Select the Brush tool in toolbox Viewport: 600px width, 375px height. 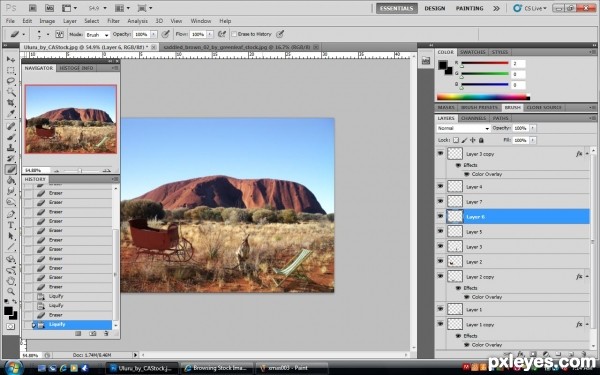pos(11,137)
